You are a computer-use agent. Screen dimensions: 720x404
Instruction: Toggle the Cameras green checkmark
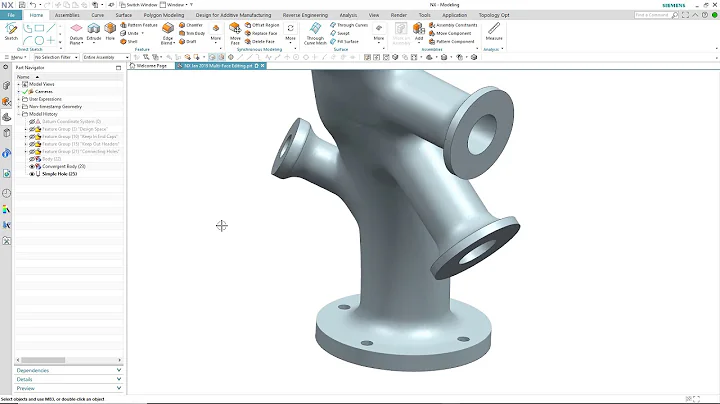25,91
